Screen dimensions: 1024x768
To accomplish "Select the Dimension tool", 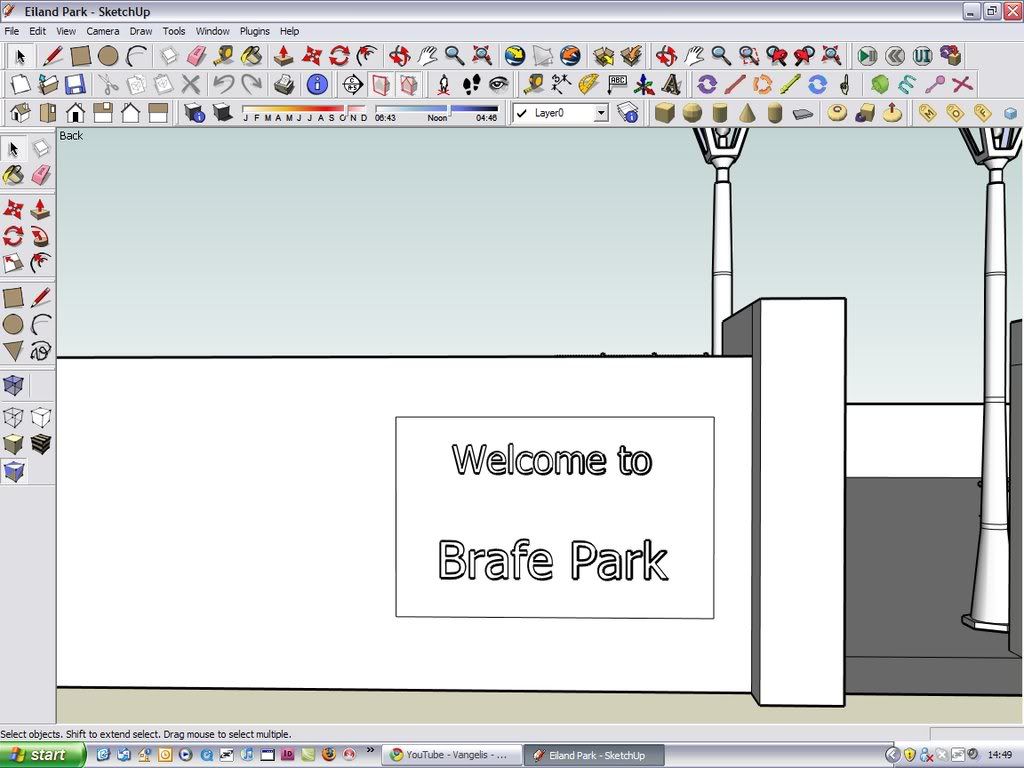I will pyautogui.click(x=561, y=84).
